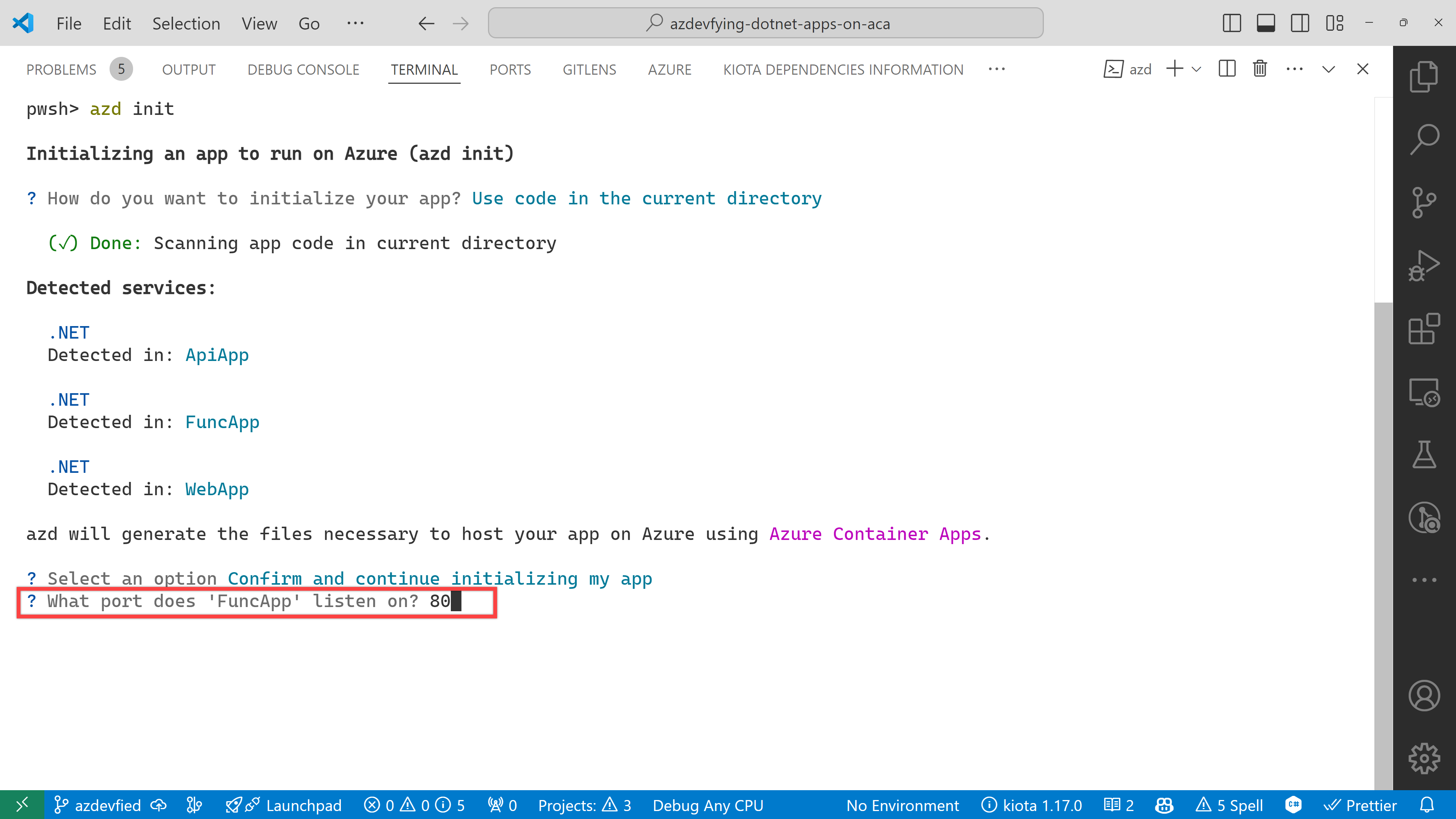The height and width of the screenshot is (819, 1456).
Task: Open the File menu
Action: [69, 24]
